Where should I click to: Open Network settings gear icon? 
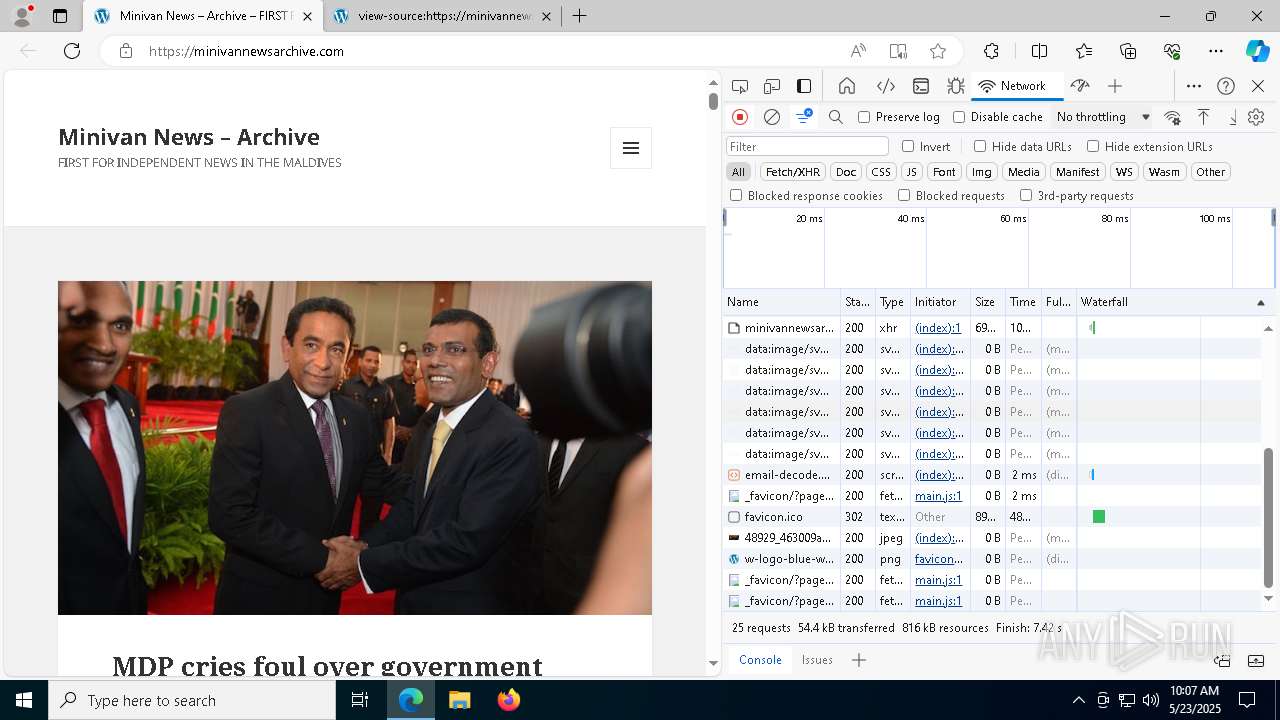(x=1256, y=117)
